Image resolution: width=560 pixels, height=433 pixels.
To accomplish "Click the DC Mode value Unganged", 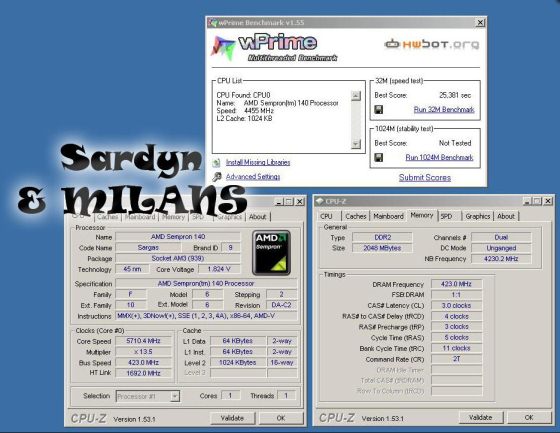I will [x=501, y=248].
